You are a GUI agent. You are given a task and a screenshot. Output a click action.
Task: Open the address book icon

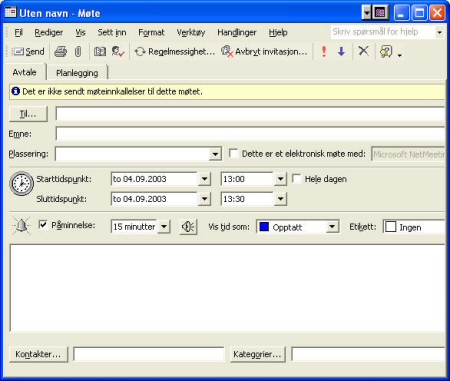(100, 52)
